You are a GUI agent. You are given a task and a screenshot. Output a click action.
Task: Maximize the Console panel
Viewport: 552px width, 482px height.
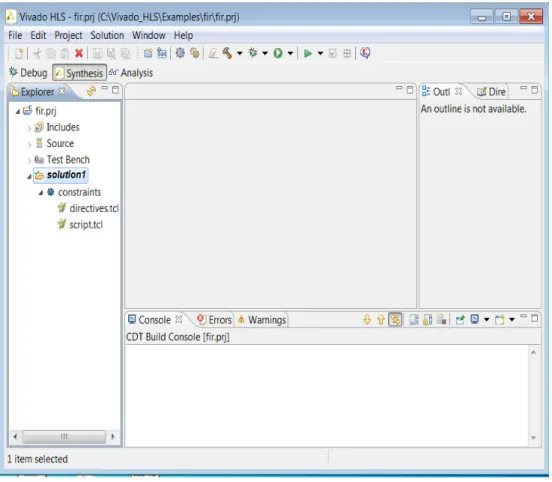(534, 318)
